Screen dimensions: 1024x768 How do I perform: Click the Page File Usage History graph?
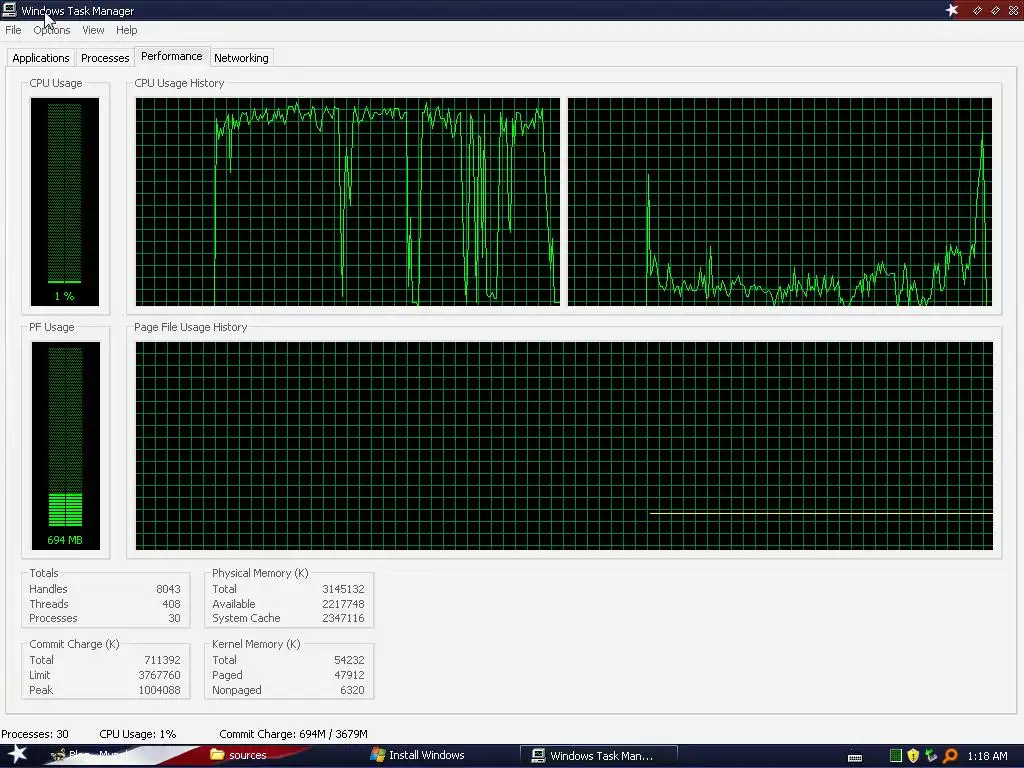click(564, 445)
